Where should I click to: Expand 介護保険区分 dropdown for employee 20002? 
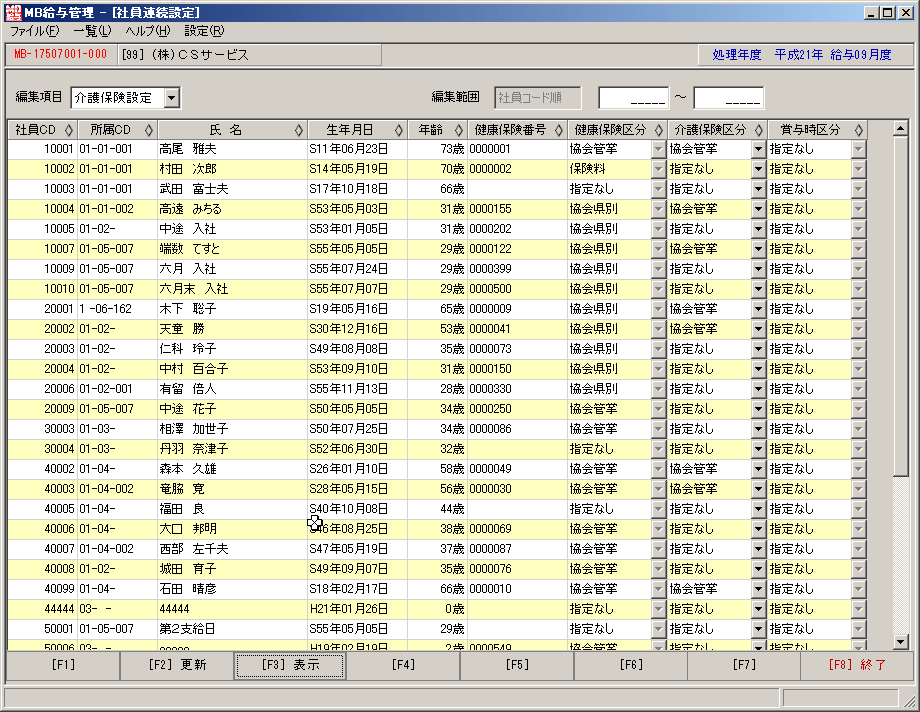tap(758, 329)
